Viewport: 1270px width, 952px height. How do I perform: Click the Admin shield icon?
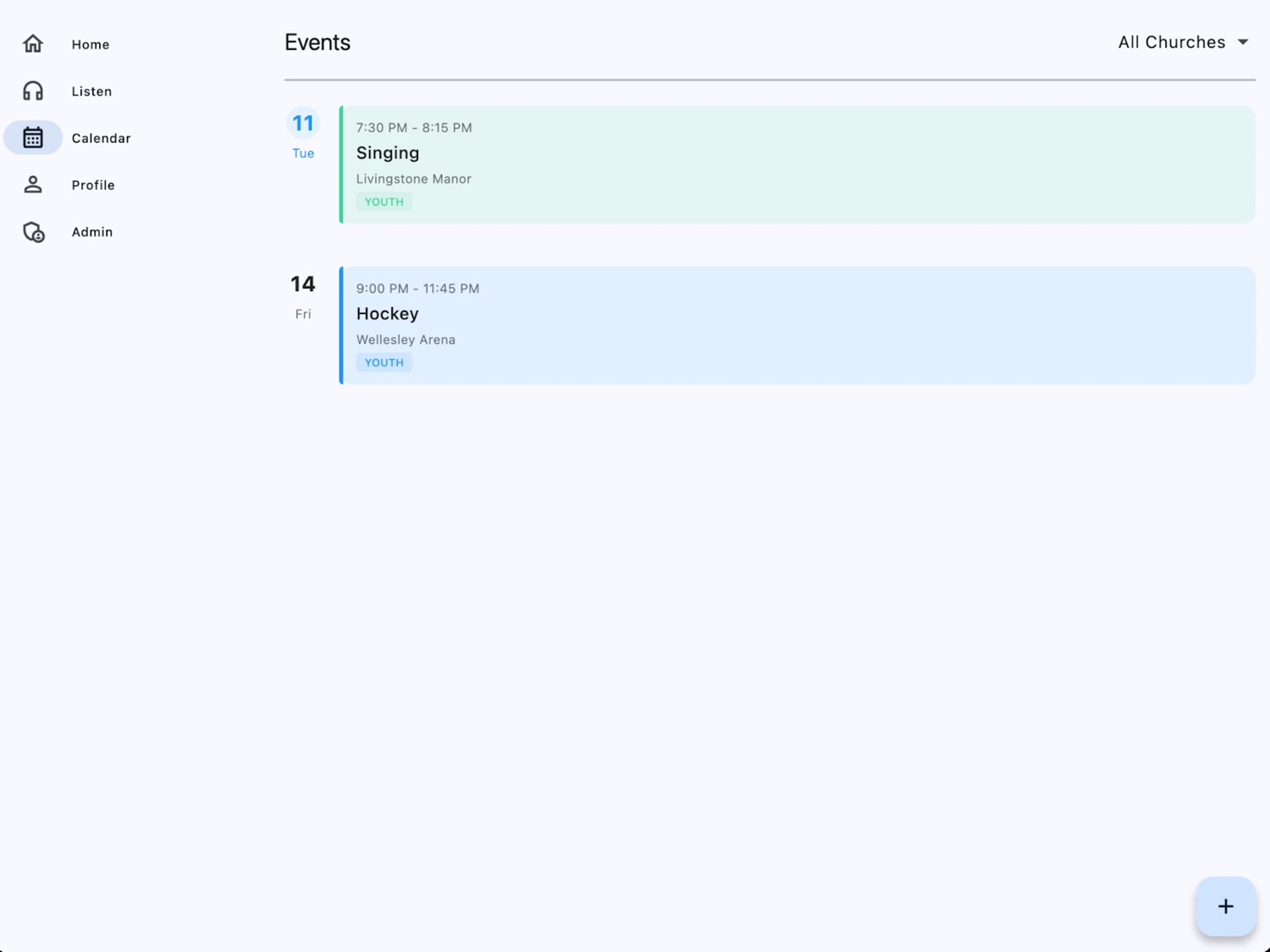[33, 232]
